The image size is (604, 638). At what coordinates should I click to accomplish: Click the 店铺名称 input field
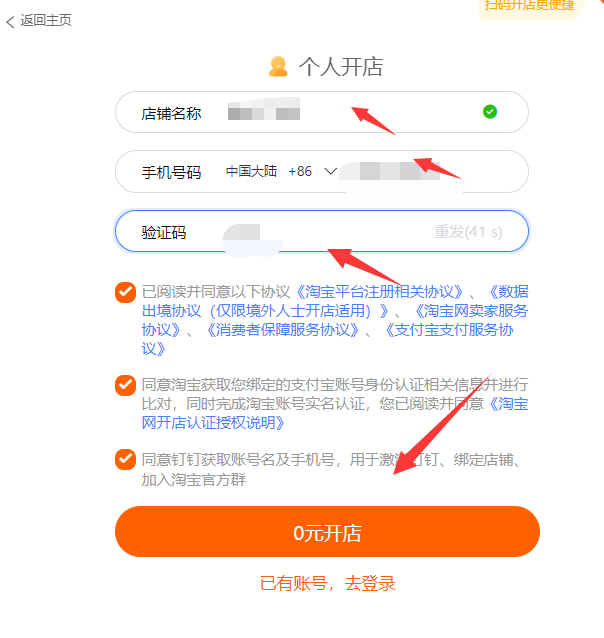[x=322, y=112]
